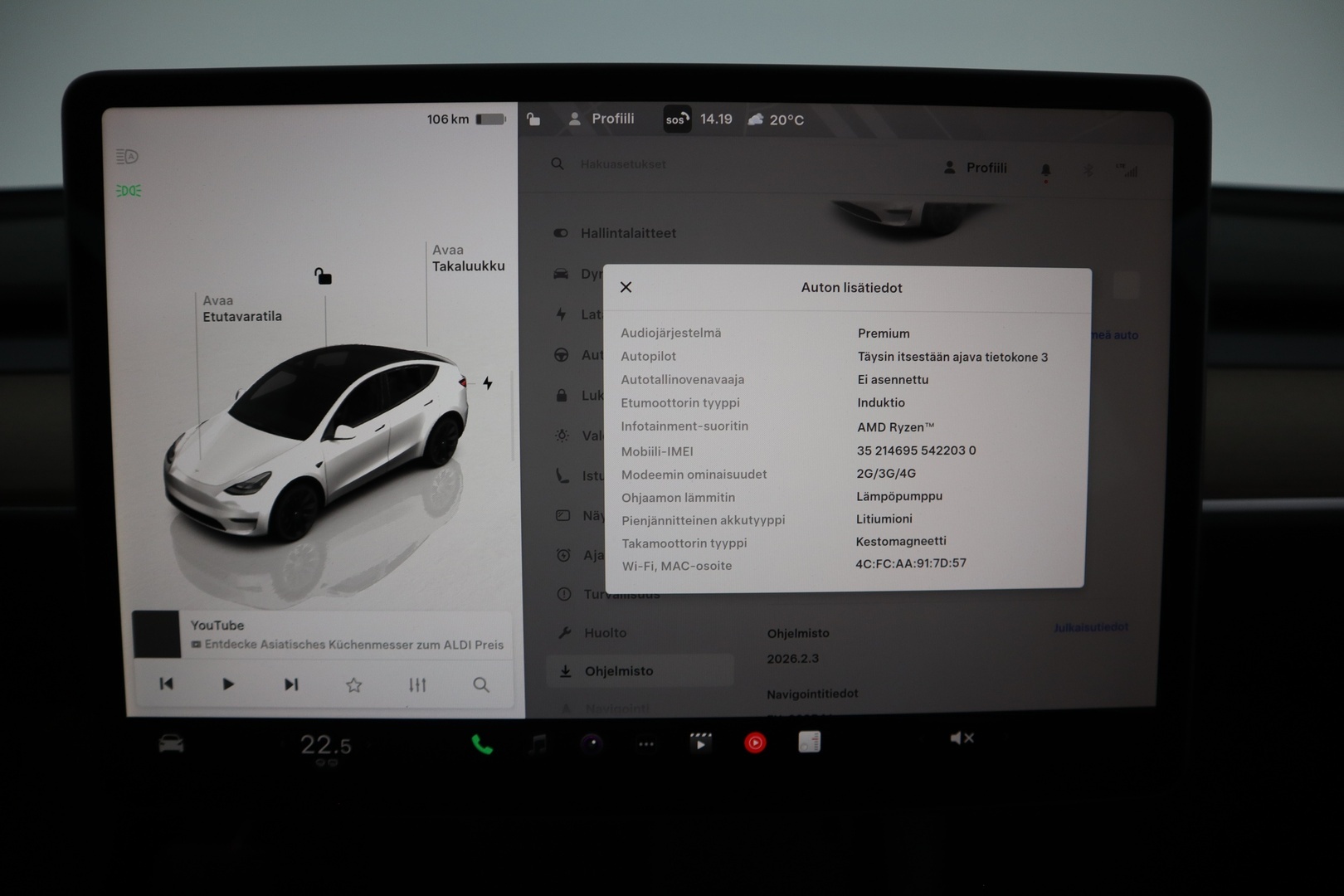Open Bluetooth settings from the top bar
The width and height of the screenshot is (1344, 896).
(1087, 168)
